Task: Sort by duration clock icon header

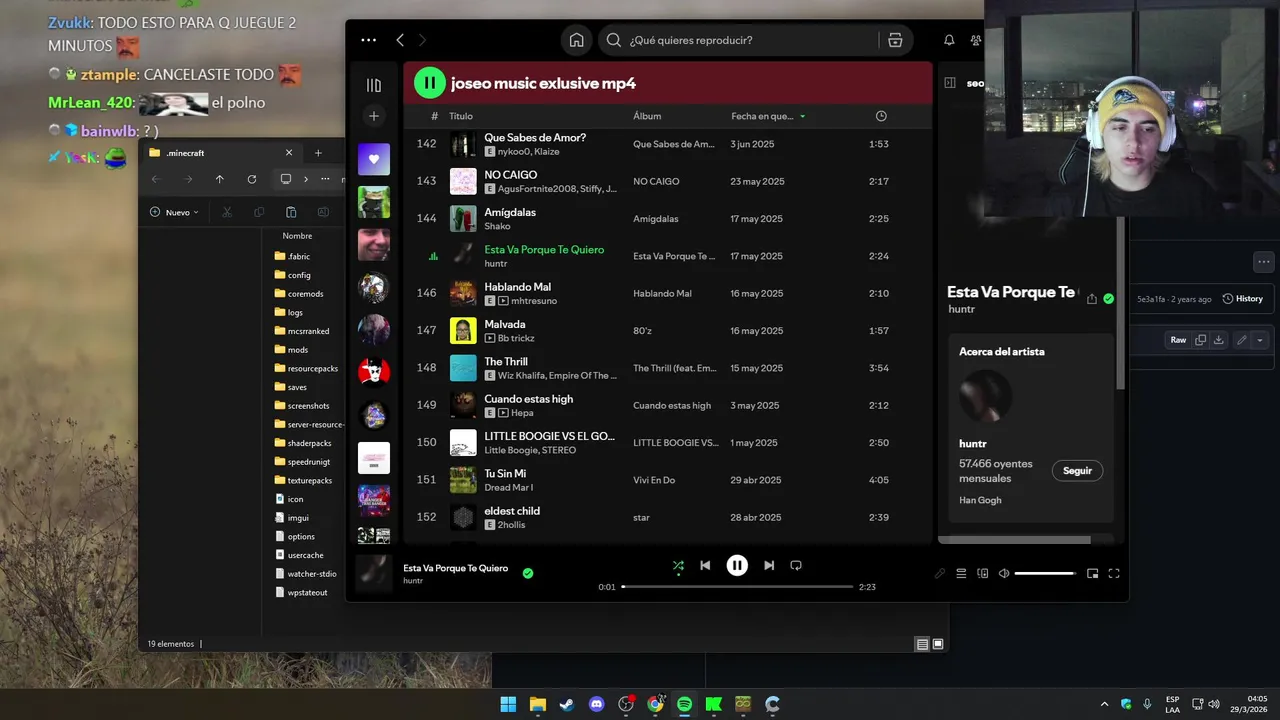Action: coord(881,116)
